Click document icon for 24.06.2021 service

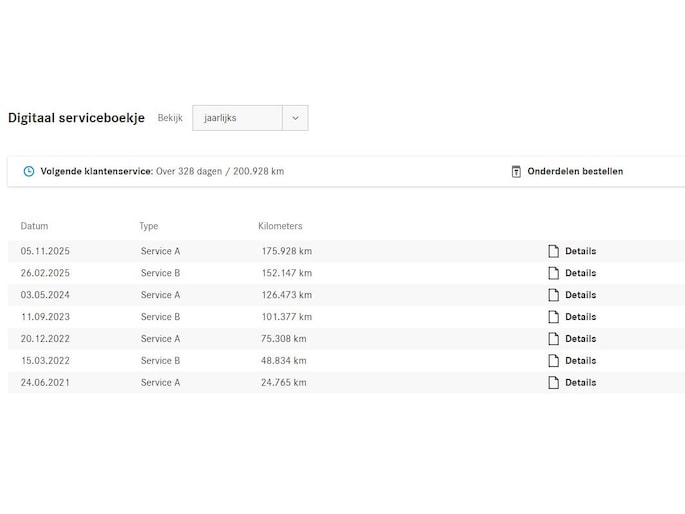553,383
